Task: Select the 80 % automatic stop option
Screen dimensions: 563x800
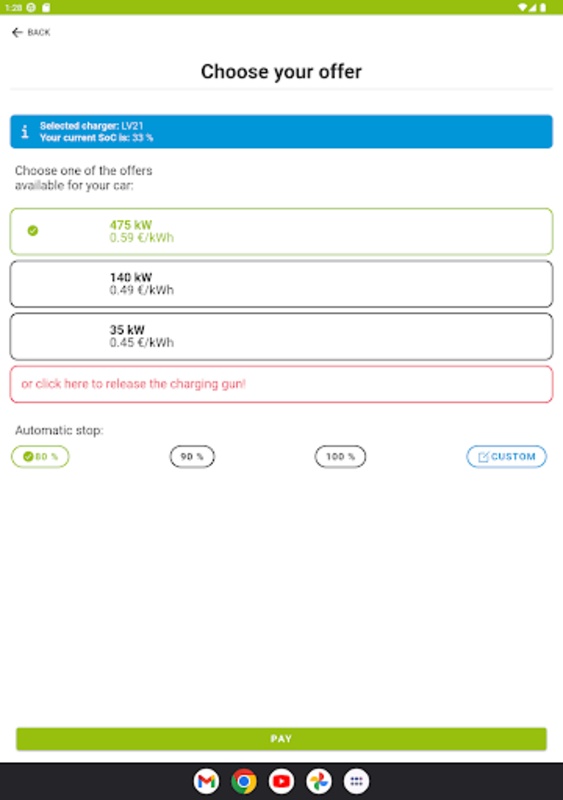Action: [x=40, y=457]
